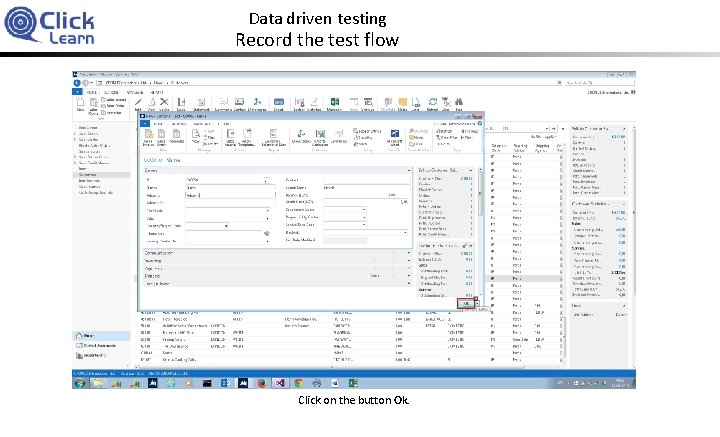The width and height of the screenshot is (720, 437).
Task: Click the Statement icon in the main ribbon
Action: tap(201, 104)
